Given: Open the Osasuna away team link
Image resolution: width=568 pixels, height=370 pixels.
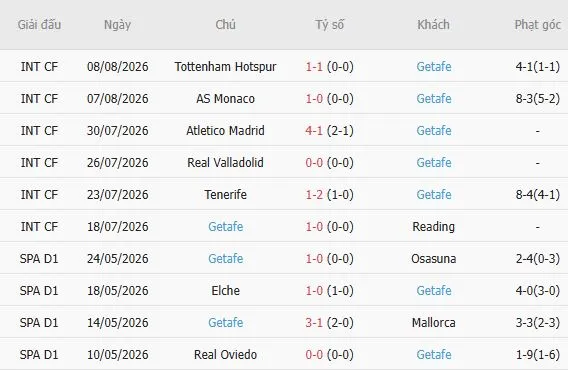Looking at the screenshot, I should click(x=434, y=258).
